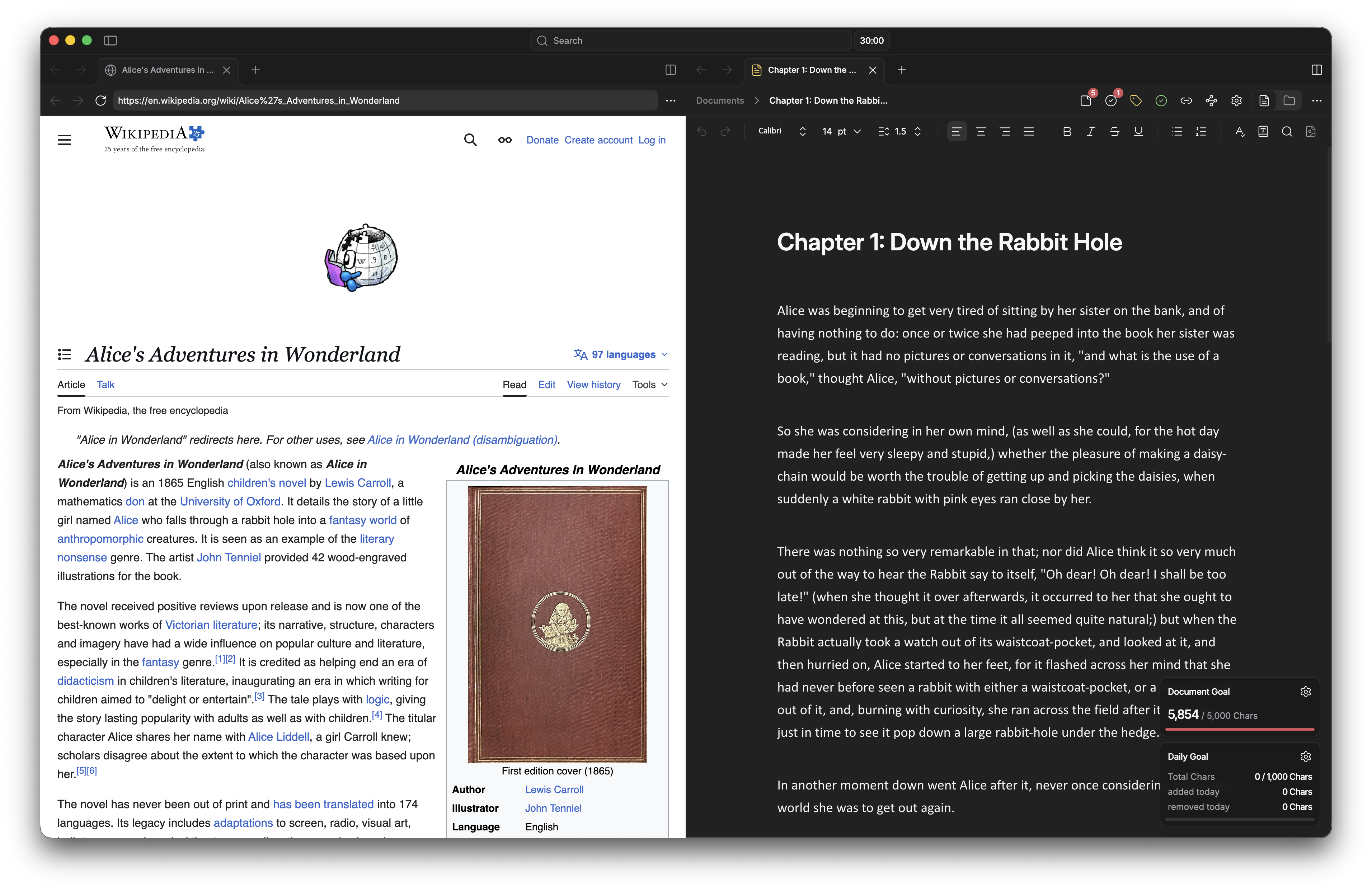Open the yellow tag icon
This screenshot has height=891, width=1372.
click(x=1136, y=100)
